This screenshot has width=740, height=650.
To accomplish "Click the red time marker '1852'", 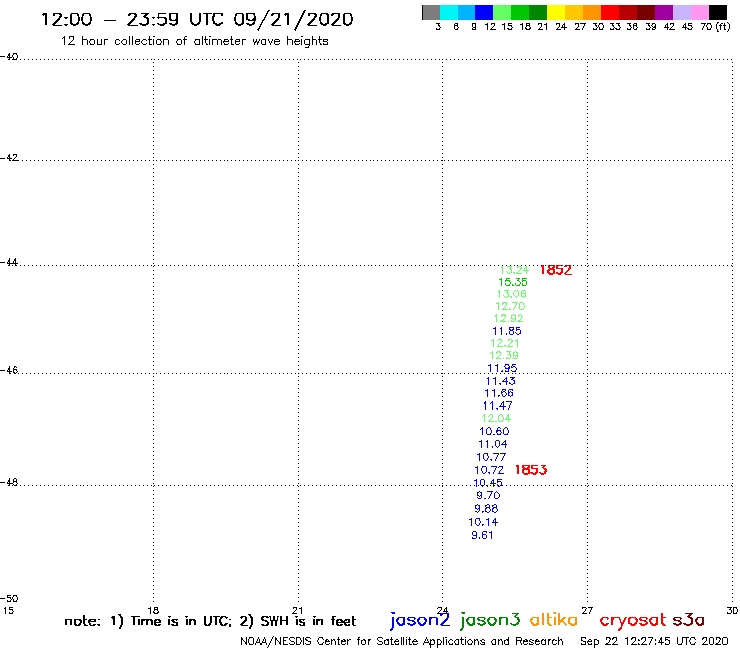I will click(555, 270).
